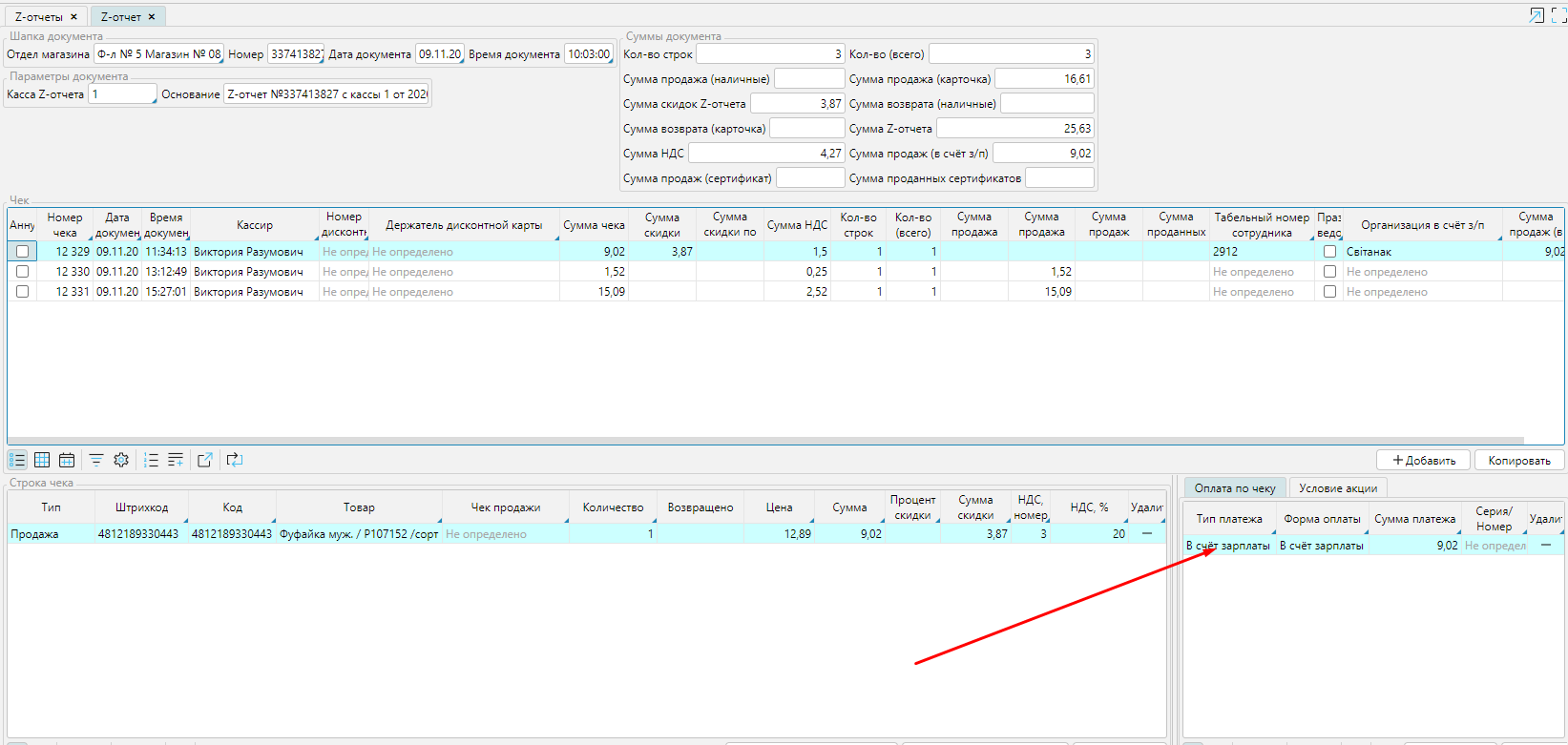Open the Касса Z-отчета dropdown field

[122, 94]
